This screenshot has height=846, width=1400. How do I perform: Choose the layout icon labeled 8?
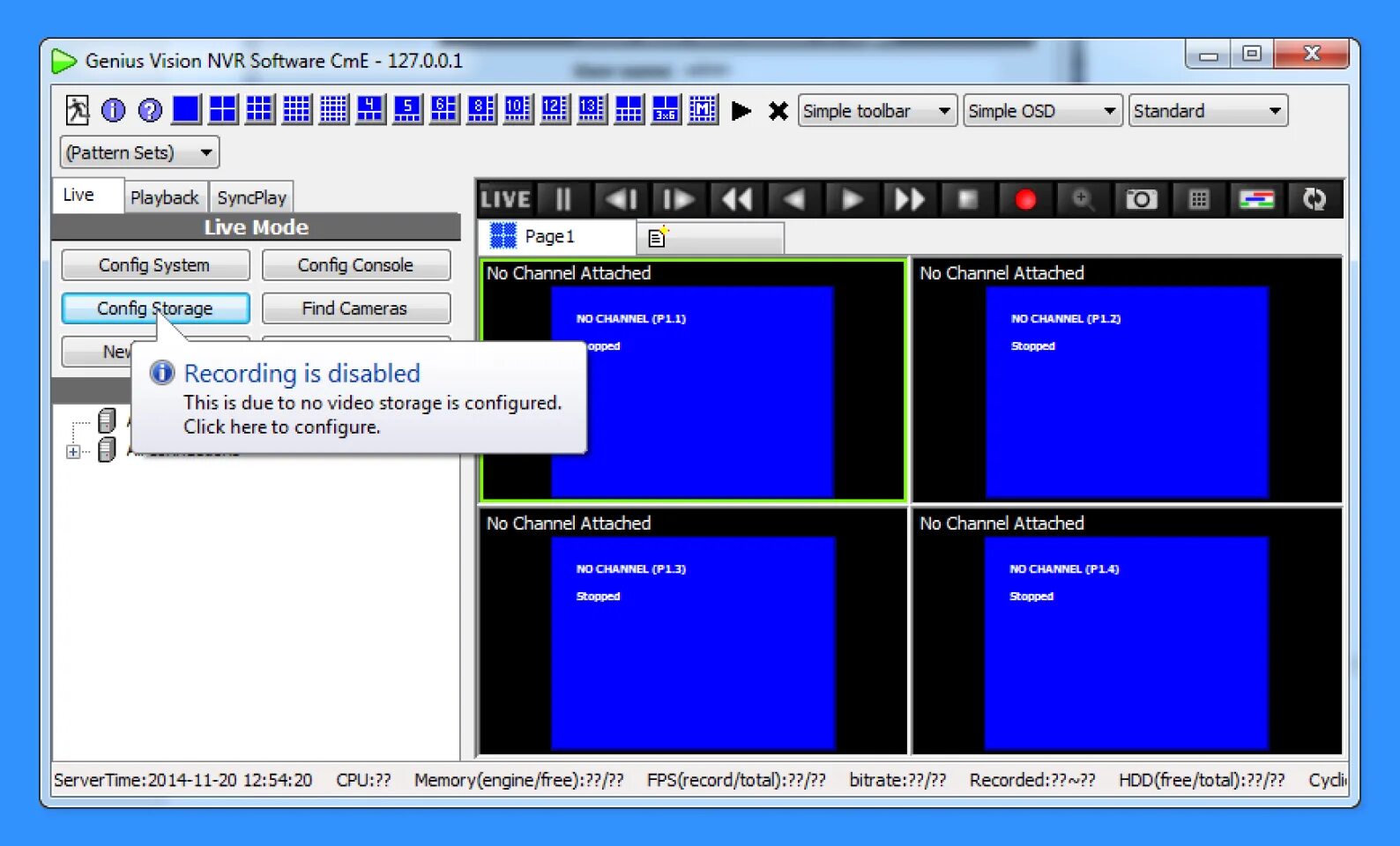[x=481, y=109]
